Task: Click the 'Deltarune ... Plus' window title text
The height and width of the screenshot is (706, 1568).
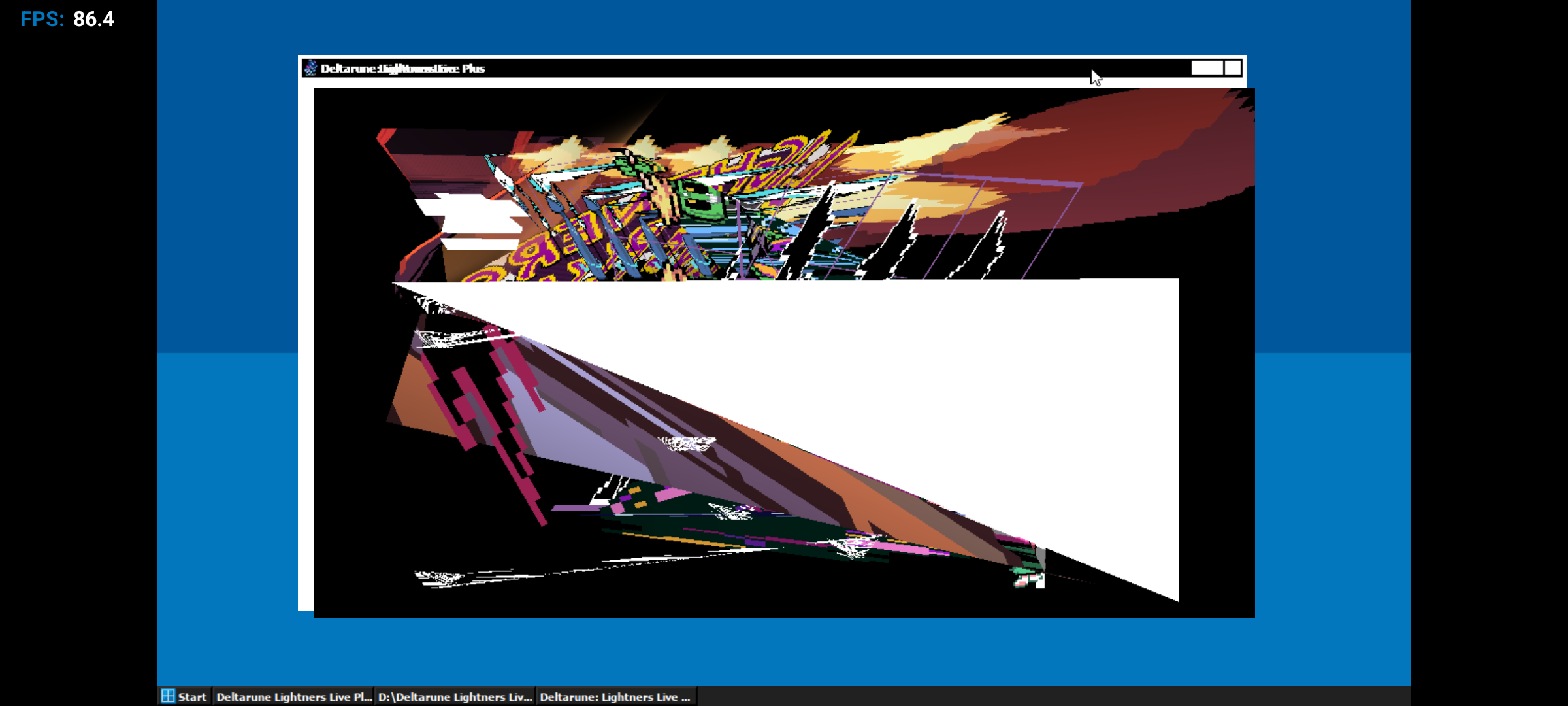Action: 402,68
